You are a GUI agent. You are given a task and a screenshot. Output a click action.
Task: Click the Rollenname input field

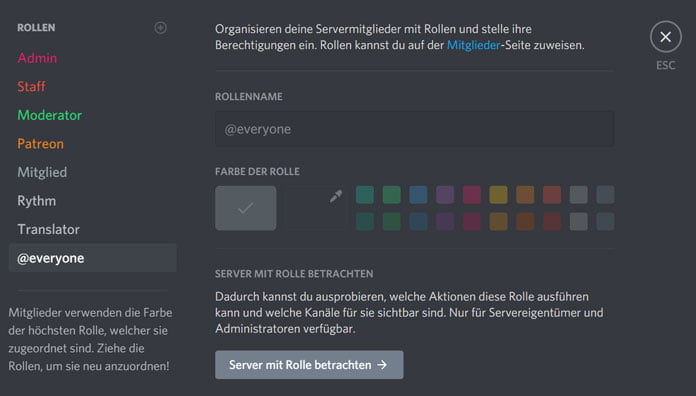[x=415, y=129]
